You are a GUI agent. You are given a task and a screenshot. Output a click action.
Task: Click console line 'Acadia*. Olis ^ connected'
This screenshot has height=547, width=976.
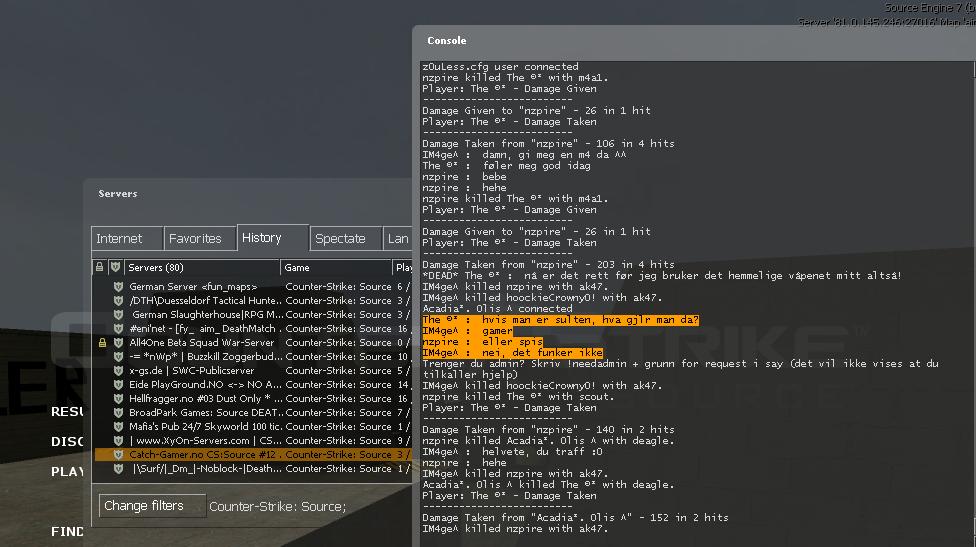click(x=497, y=309)
